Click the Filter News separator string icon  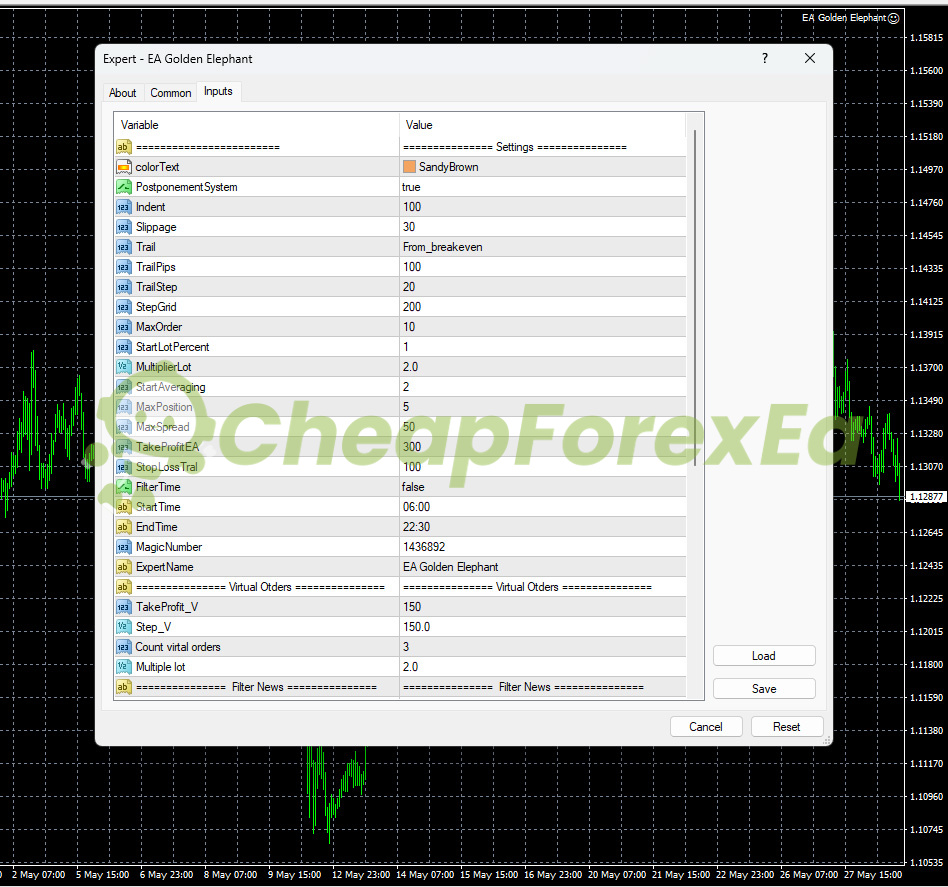(x=123, y=686)
